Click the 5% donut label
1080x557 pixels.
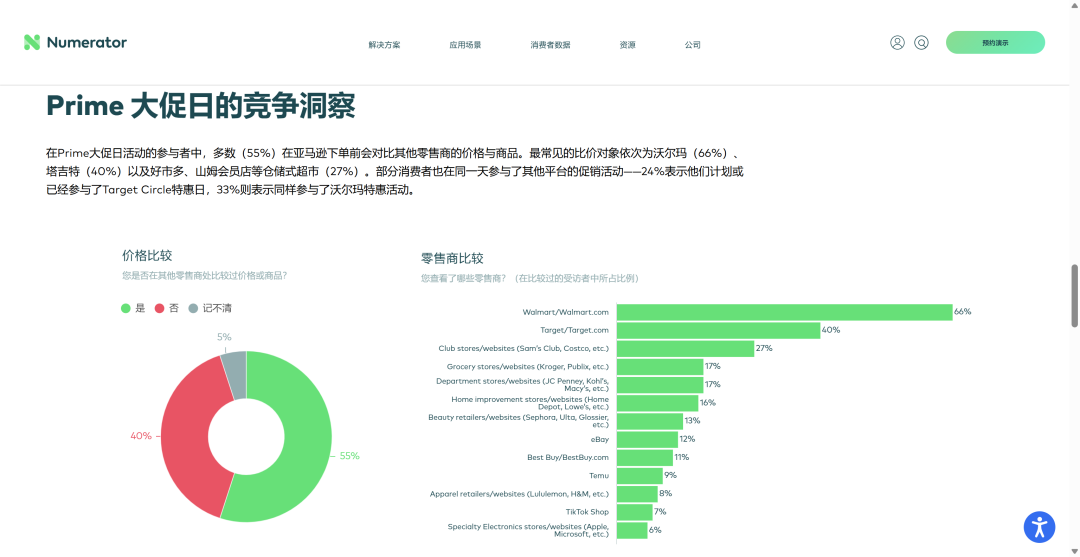[224, 337]
